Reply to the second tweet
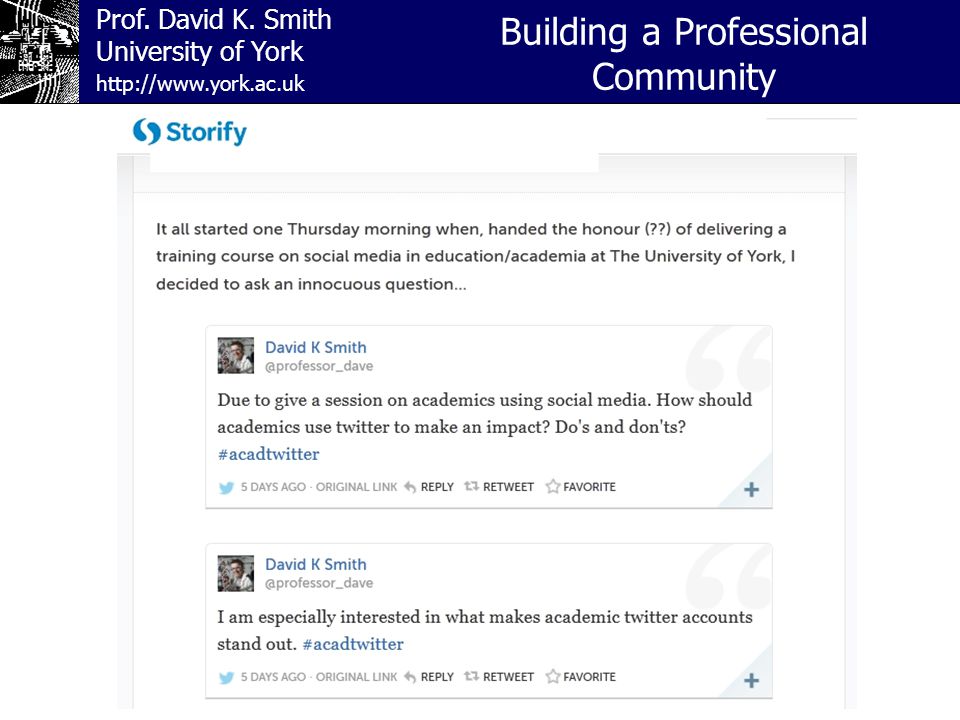 tap(429, 677)
